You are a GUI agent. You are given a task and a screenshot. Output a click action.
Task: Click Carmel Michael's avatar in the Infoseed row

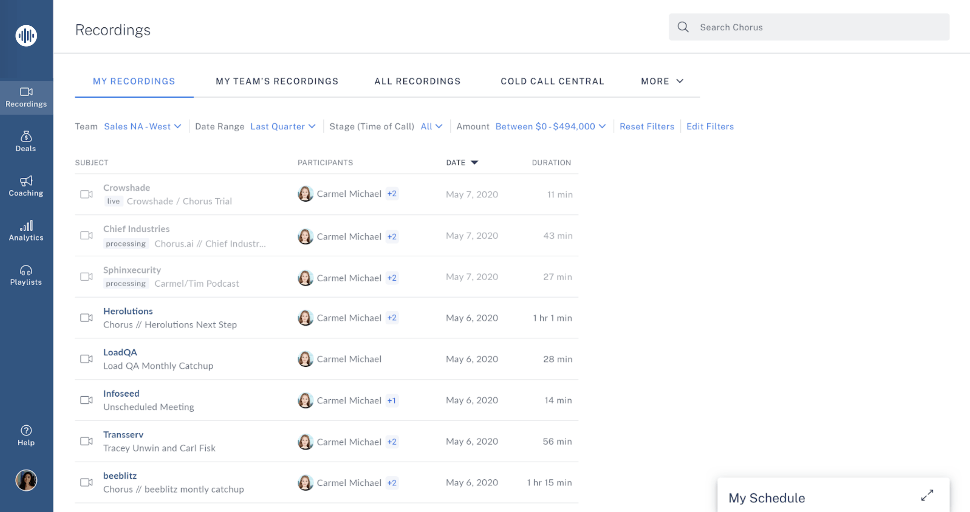[x=305, y=400]
